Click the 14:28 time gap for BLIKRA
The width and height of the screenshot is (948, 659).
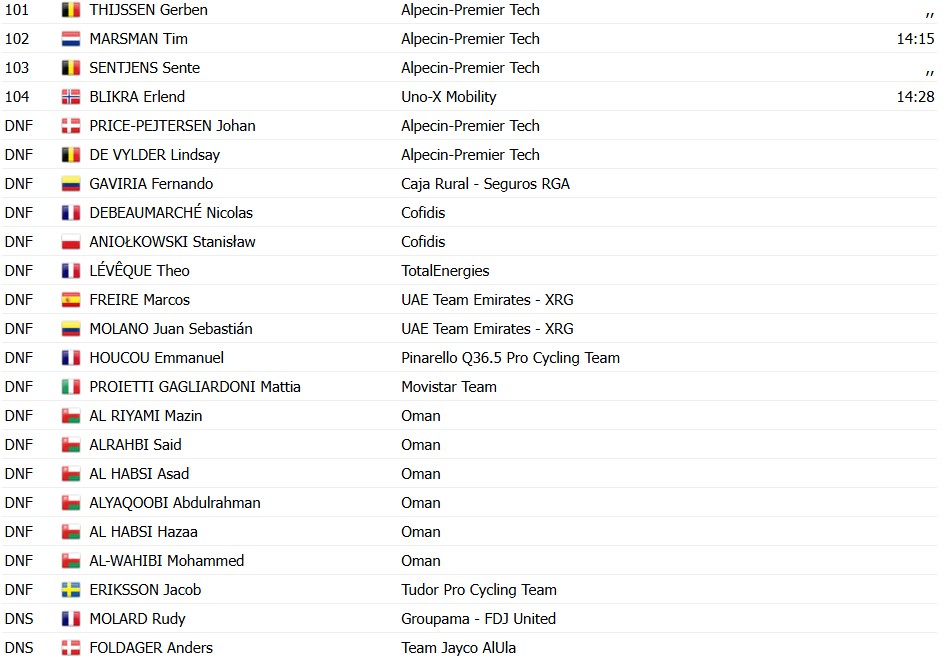[x=915, y=97]
